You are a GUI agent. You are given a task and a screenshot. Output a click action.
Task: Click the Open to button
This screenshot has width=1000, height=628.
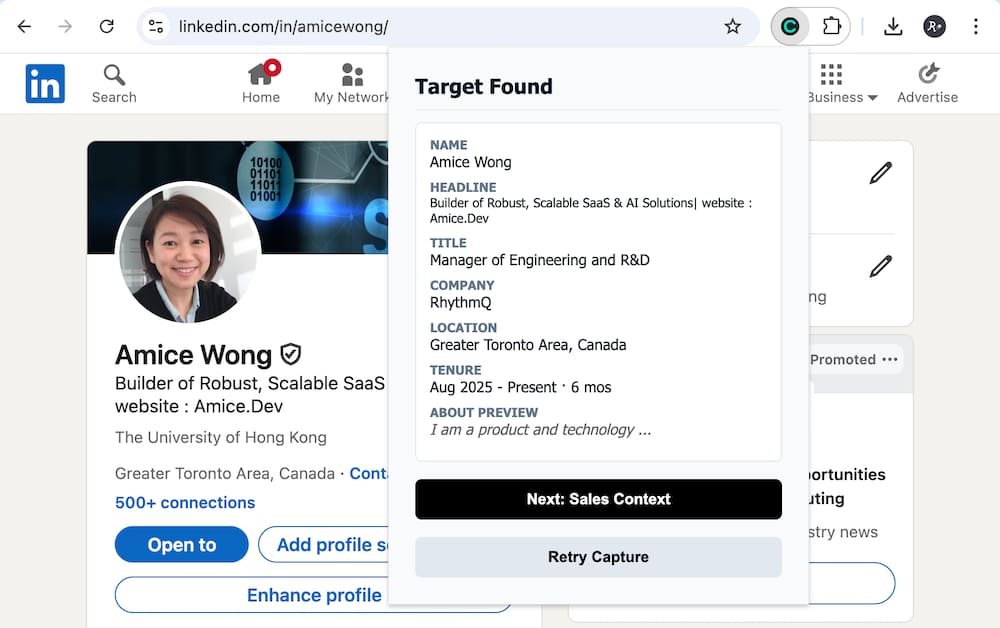[x=181, y=545]
